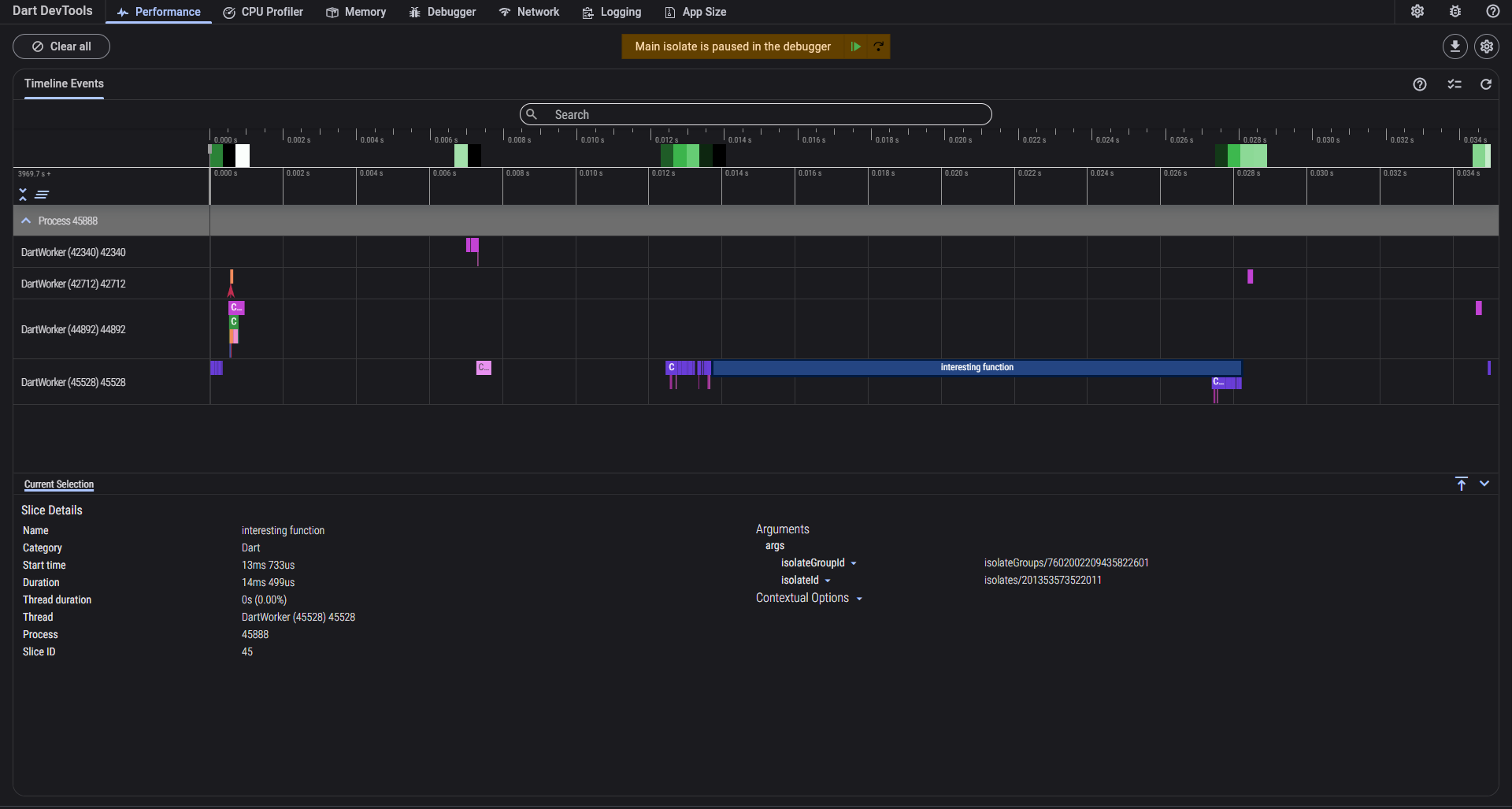Open the Network tab
The image size is (1512, 809).
pyautogui.click(x=529, y=12)
